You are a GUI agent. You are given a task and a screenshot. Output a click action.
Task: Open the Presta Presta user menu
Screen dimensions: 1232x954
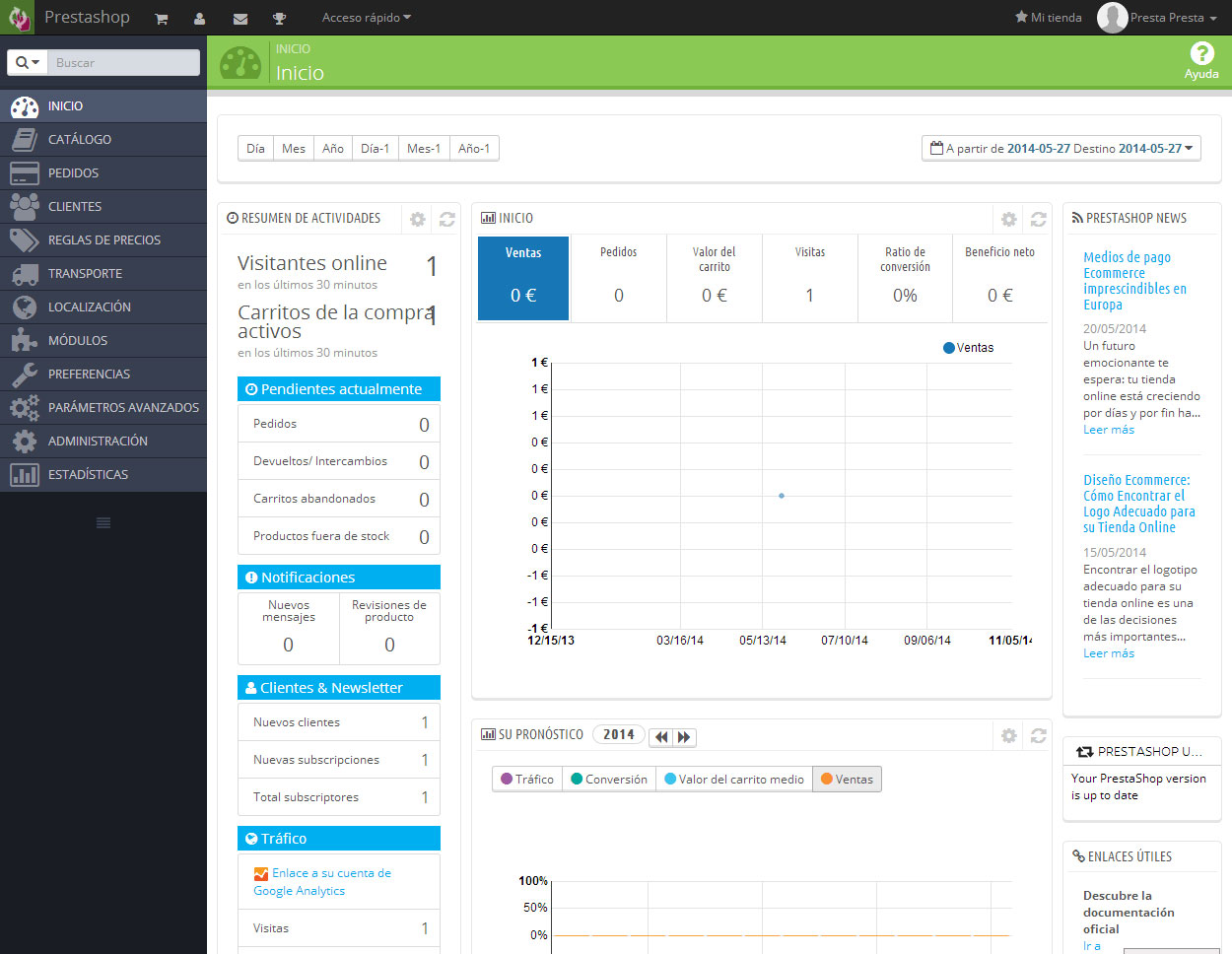click(x=1173, y=18)
